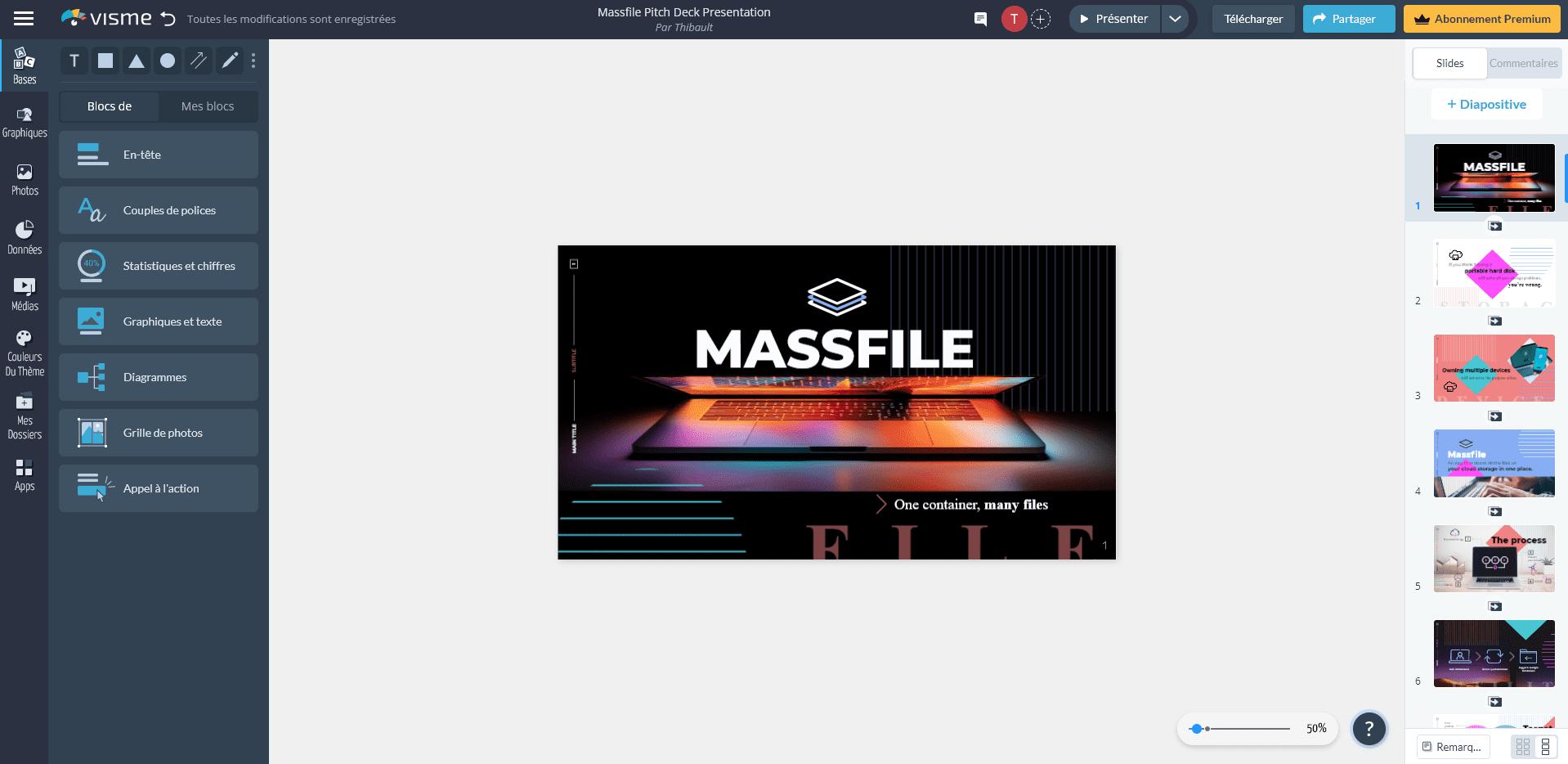Click the undo arrow next to Visme logo
This screenshot has width=1568, height=764.
coord(169,18)
